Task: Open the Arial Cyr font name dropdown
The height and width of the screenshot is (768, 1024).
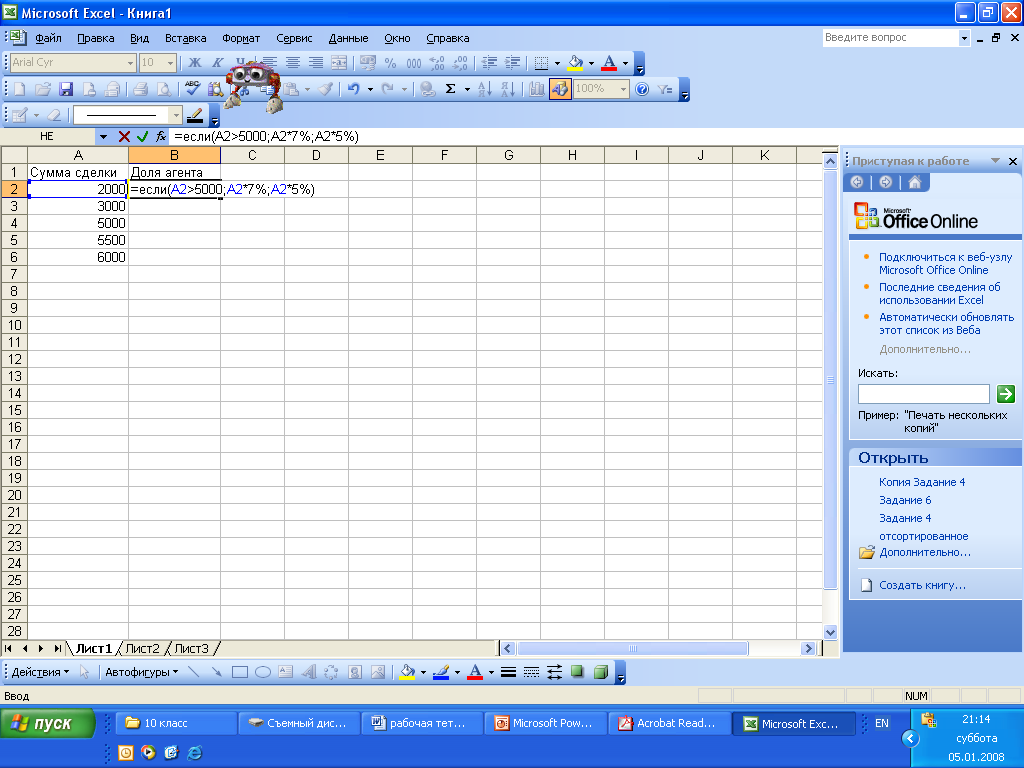Action: click(x=131, y=63)
